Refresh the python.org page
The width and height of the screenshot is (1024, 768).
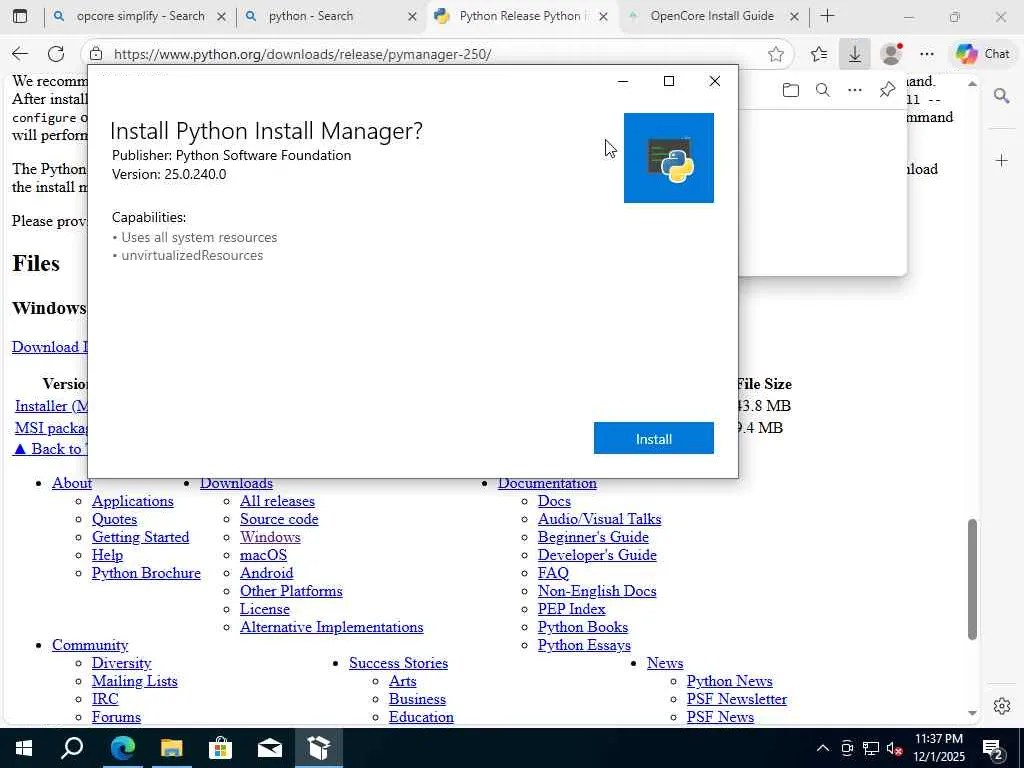[56, 54]
